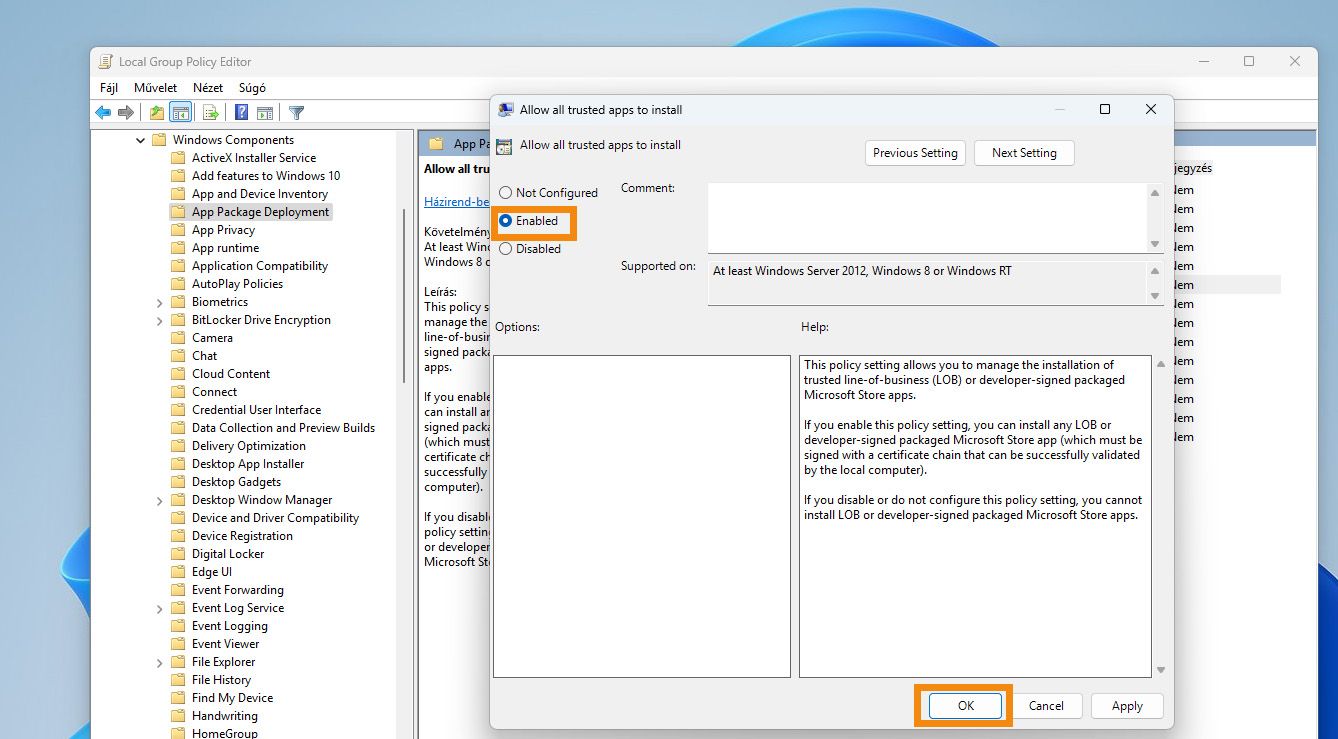Toggle the Show/Hide Console Tree toolbar icon

[x=181, y=113]
